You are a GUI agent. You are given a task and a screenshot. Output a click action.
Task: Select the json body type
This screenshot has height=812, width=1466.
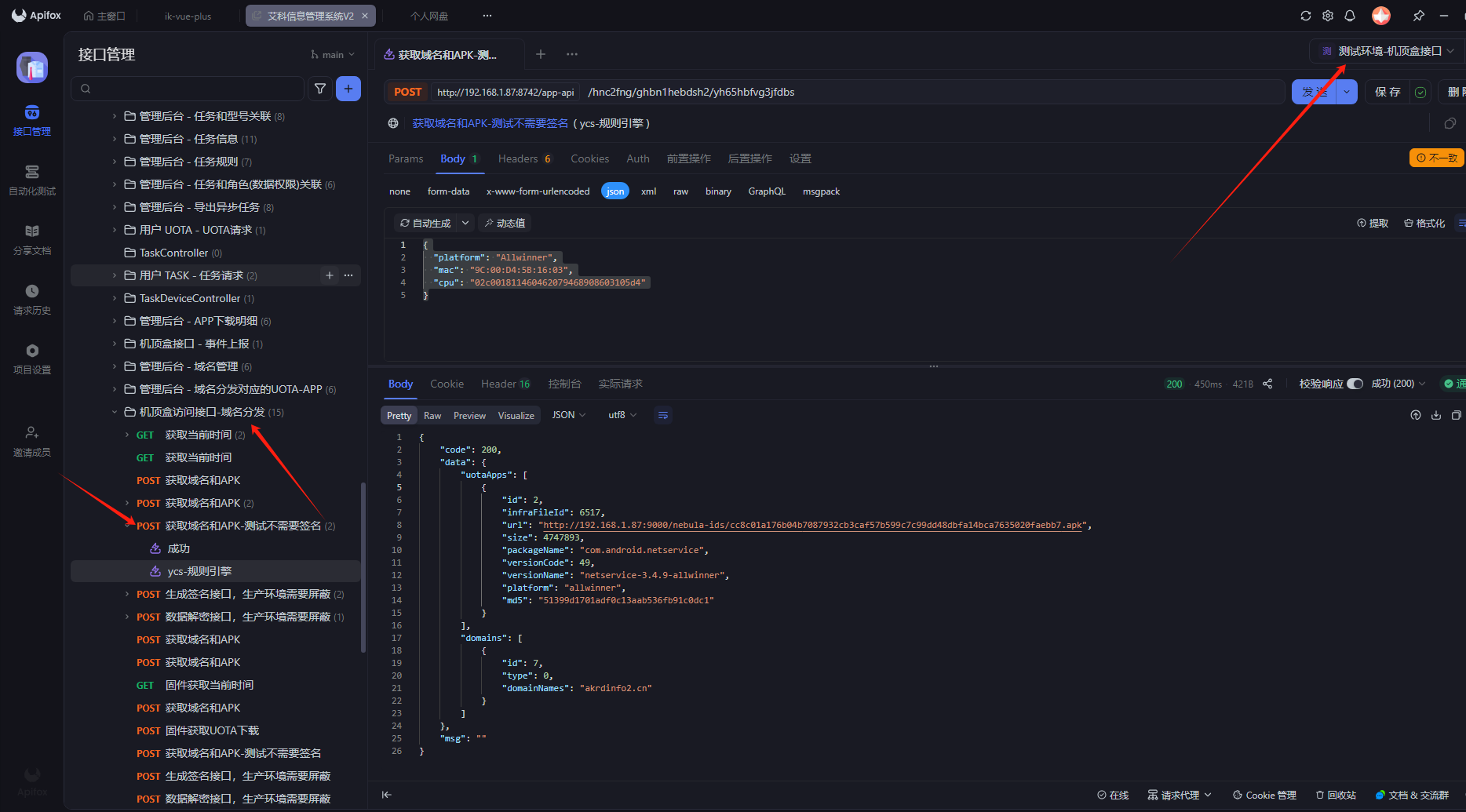(x=615, y=191)
